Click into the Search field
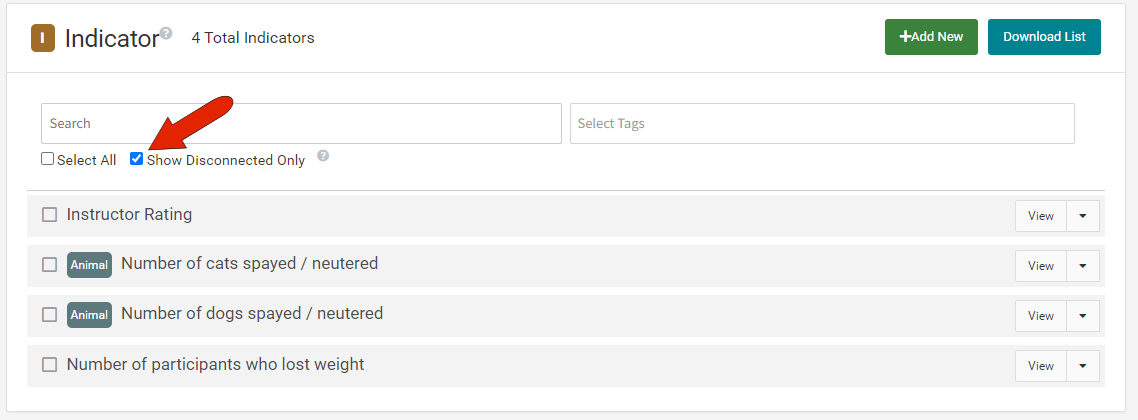The image size is (1138, 420). click(301, 123)
